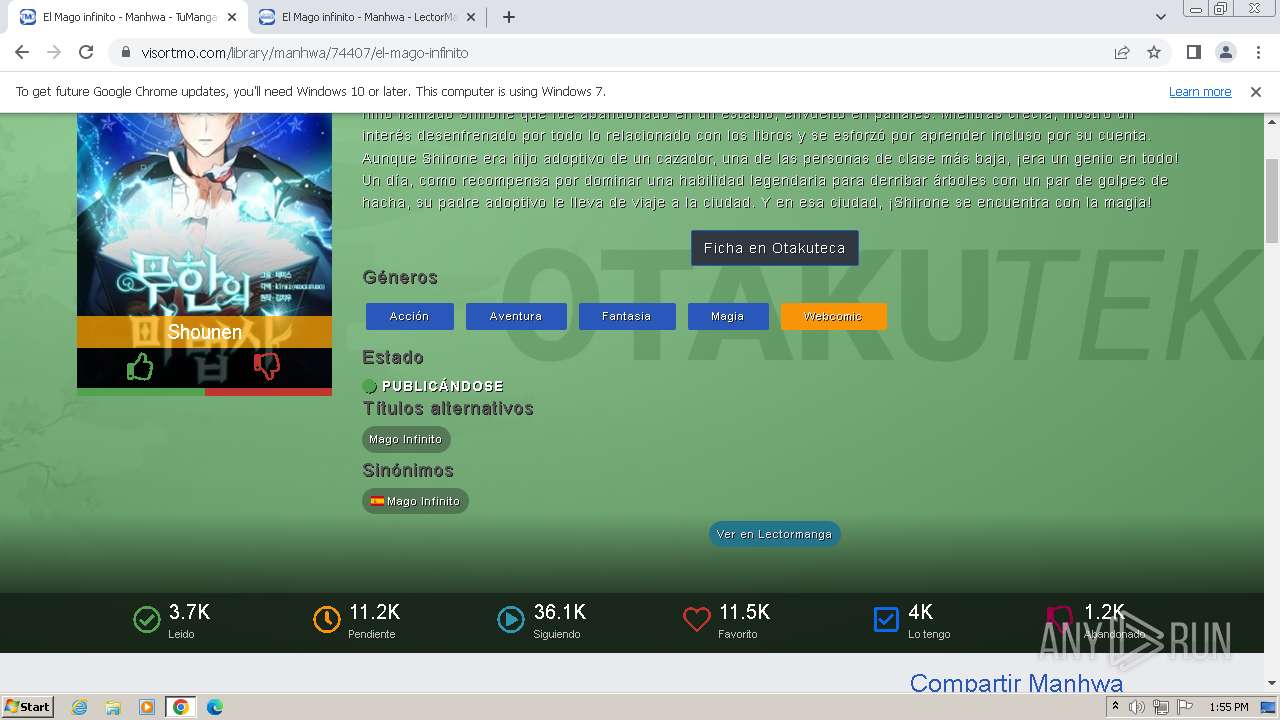Click the Abandonado thumbs-down icon
This screenshot has height=720, width=1280.
[x=1059, y=620]
